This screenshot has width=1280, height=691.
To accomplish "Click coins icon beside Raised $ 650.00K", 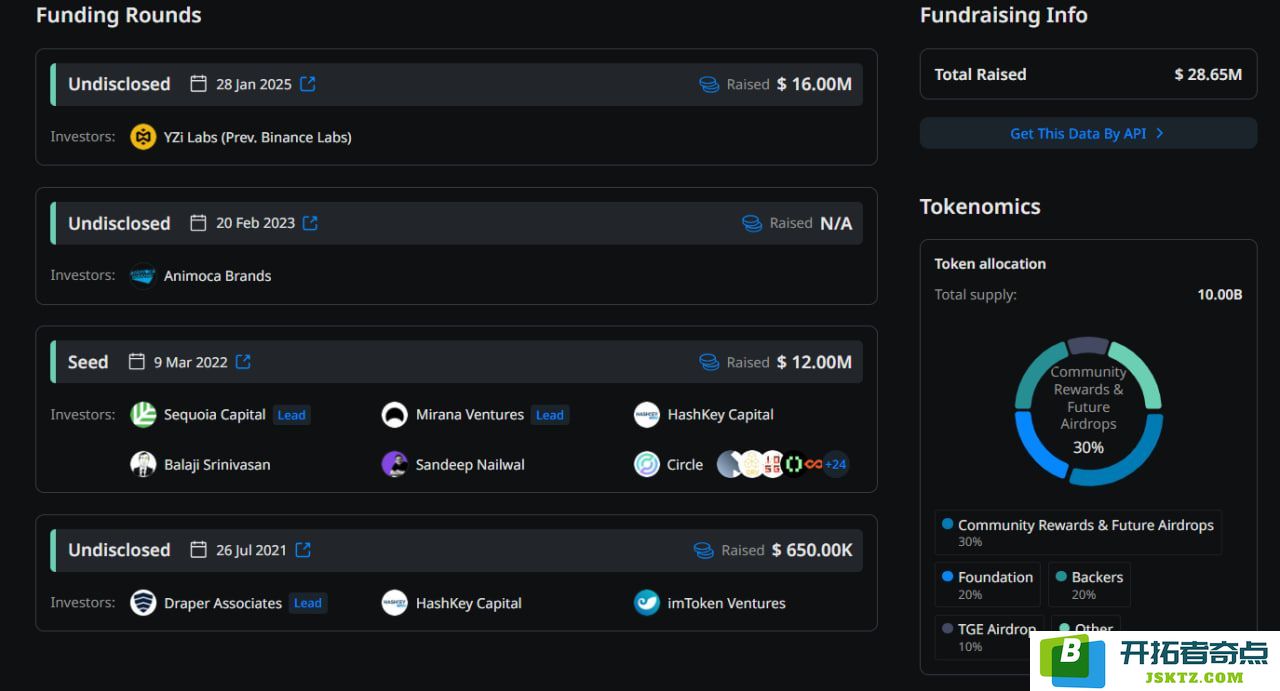I will click(x=704, y=550).
